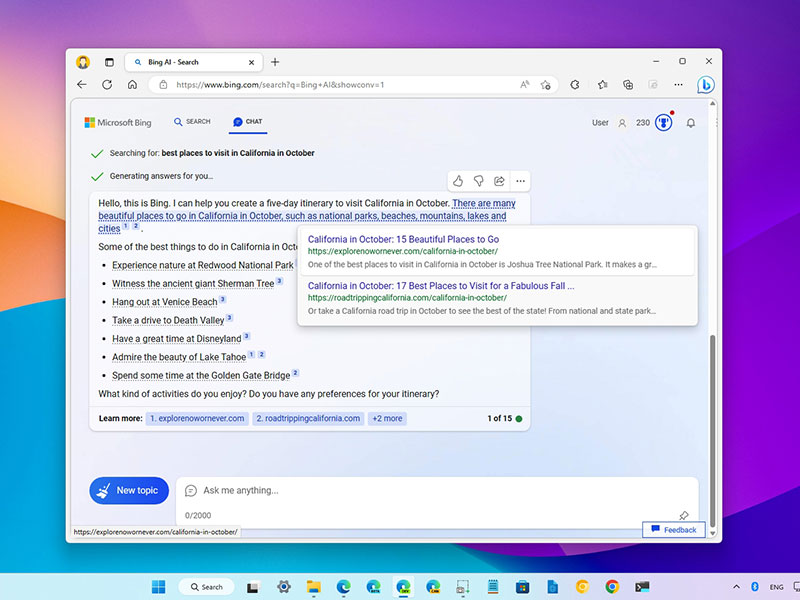Dislike the response with thumbs down

[x=479, y=181]
